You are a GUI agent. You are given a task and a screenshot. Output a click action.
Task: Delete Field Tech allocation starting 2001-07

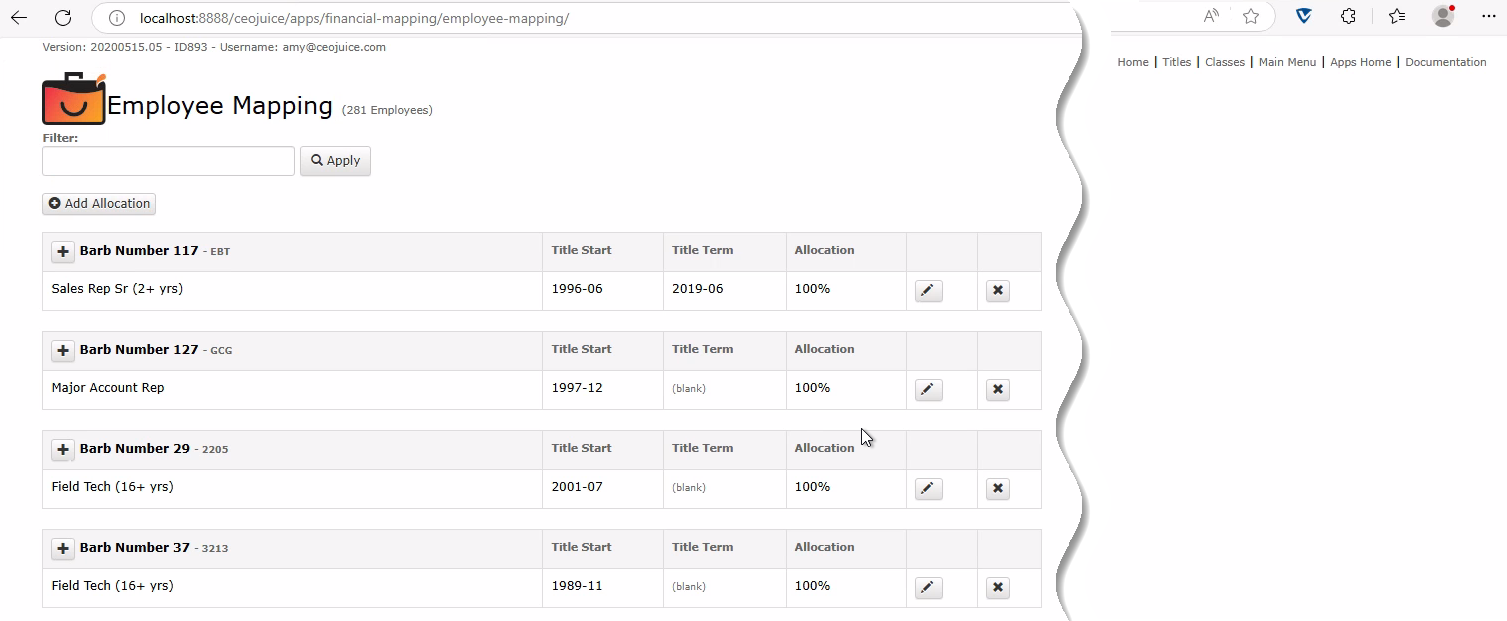pyautogui.click(x=997, y=489)
